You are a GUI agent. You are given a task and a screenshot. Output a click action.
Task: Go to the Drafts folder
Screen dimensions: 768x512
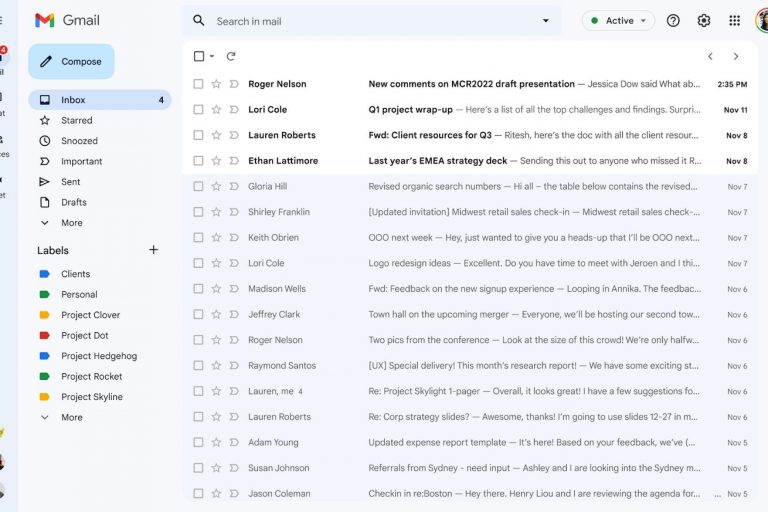pos(73,202)
